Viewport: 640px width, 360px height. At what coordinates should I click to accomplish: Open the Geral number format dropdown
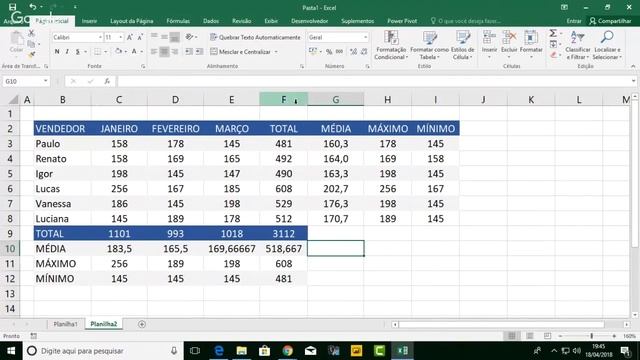(x=365, y=37)
